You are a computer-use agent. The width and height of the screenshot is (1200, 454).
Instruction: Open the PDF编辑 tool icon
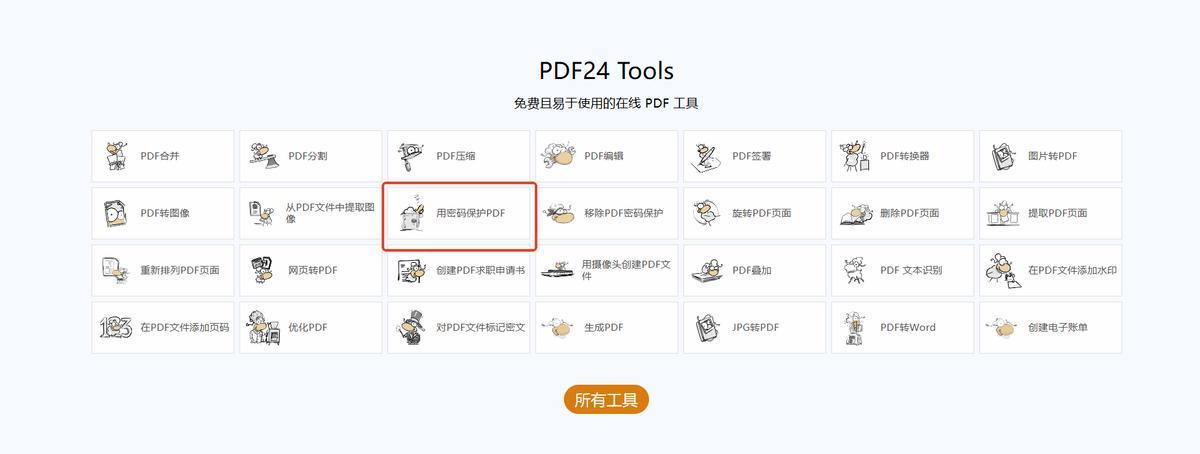tap(559, 156)
